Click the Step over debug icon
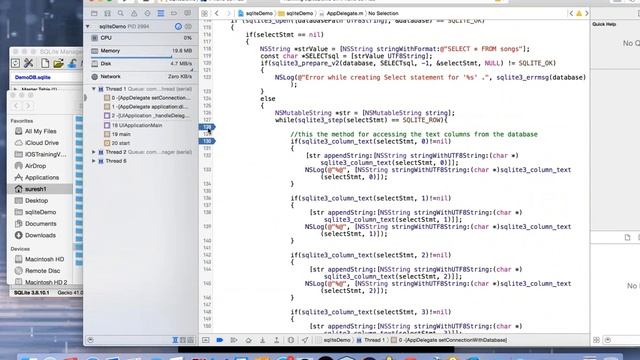640x360 pixels. coord(248,340)
